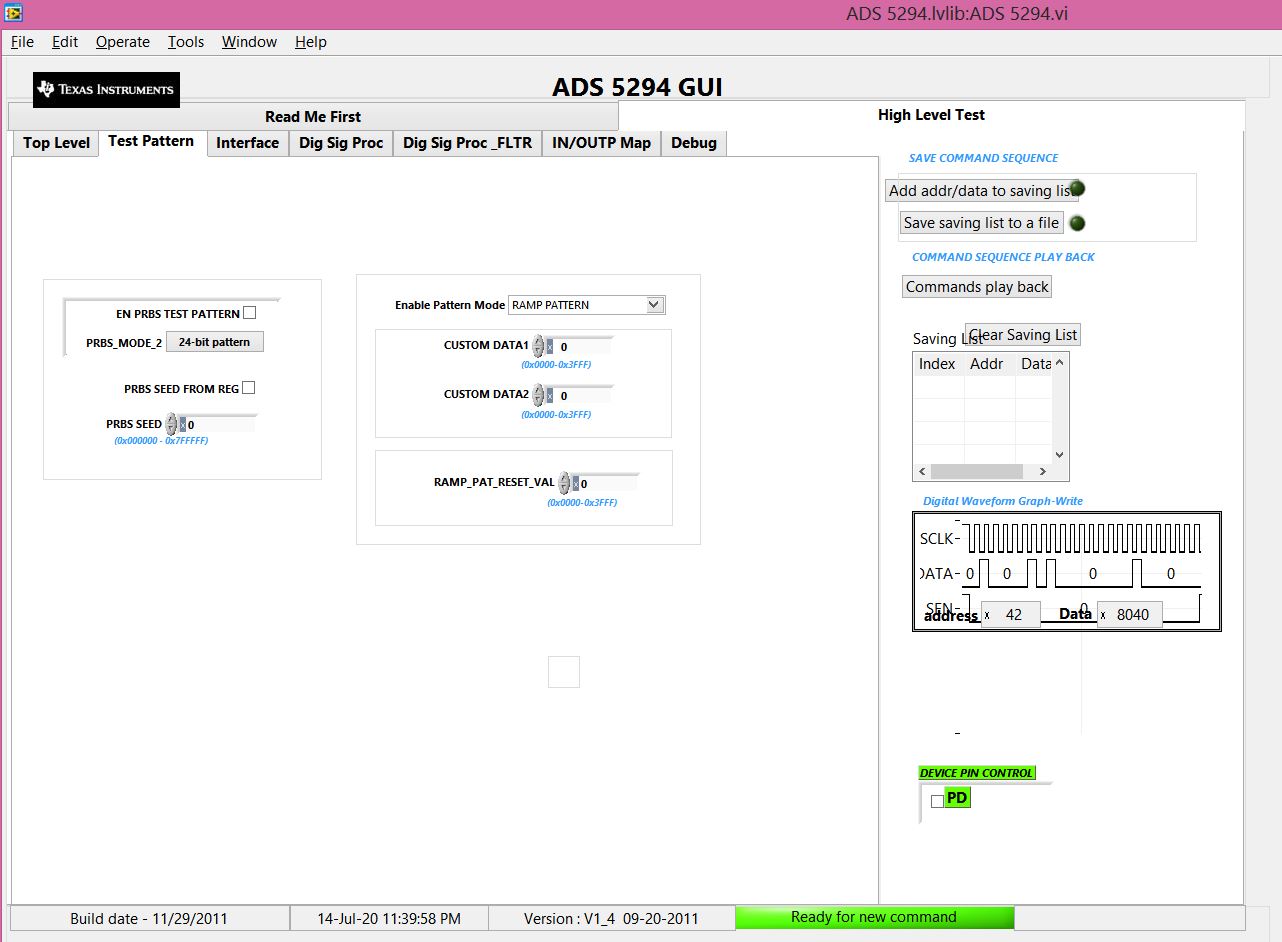Click the Data column header in Saving List
Viewport: 1282px width, 942px height.
[x=1035, y=364]
